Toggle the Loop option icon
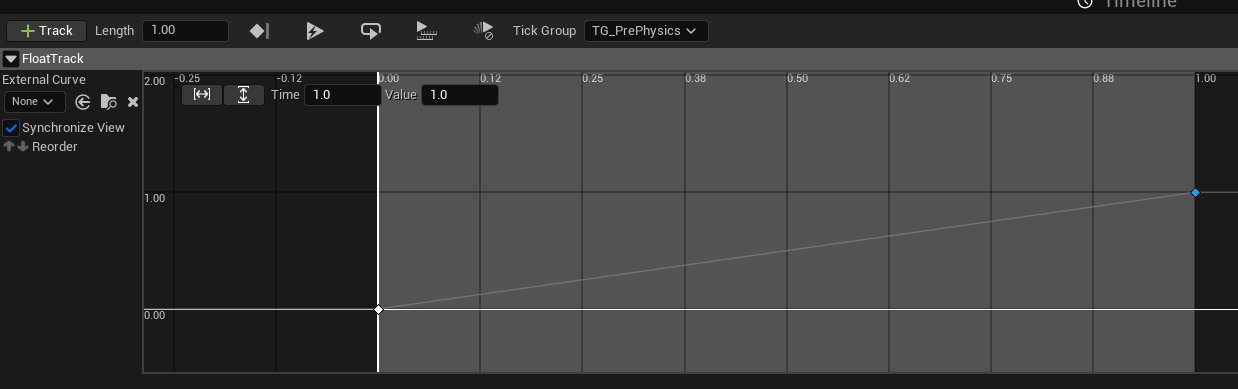The height and width of the screenshot is (389, 1238). (x=370, y=31)
